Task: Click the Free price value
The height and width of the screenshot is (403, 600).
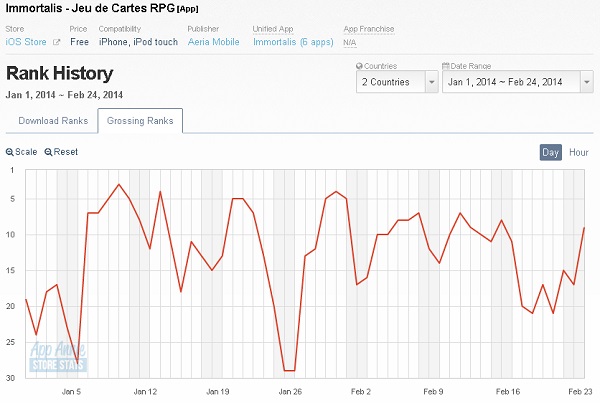Action: [x=79, y=42]
